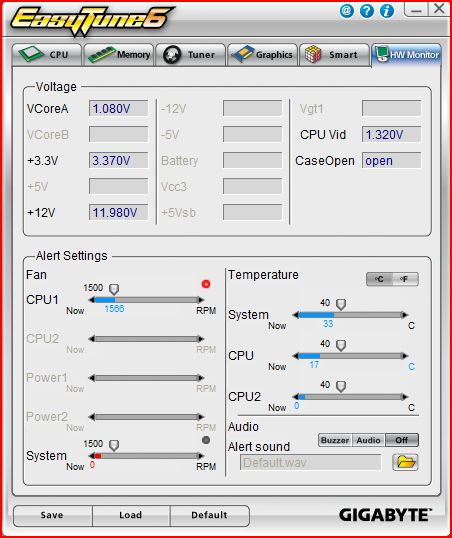
Task: Open the Memory tab
Action: click(x=119, y=55)
